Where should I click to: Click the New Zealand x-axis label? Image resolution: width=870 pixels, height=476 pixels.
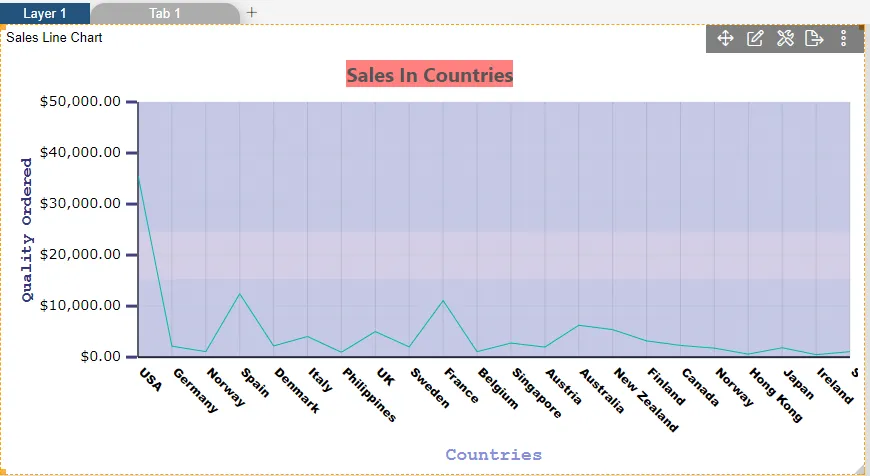point(646,399)
